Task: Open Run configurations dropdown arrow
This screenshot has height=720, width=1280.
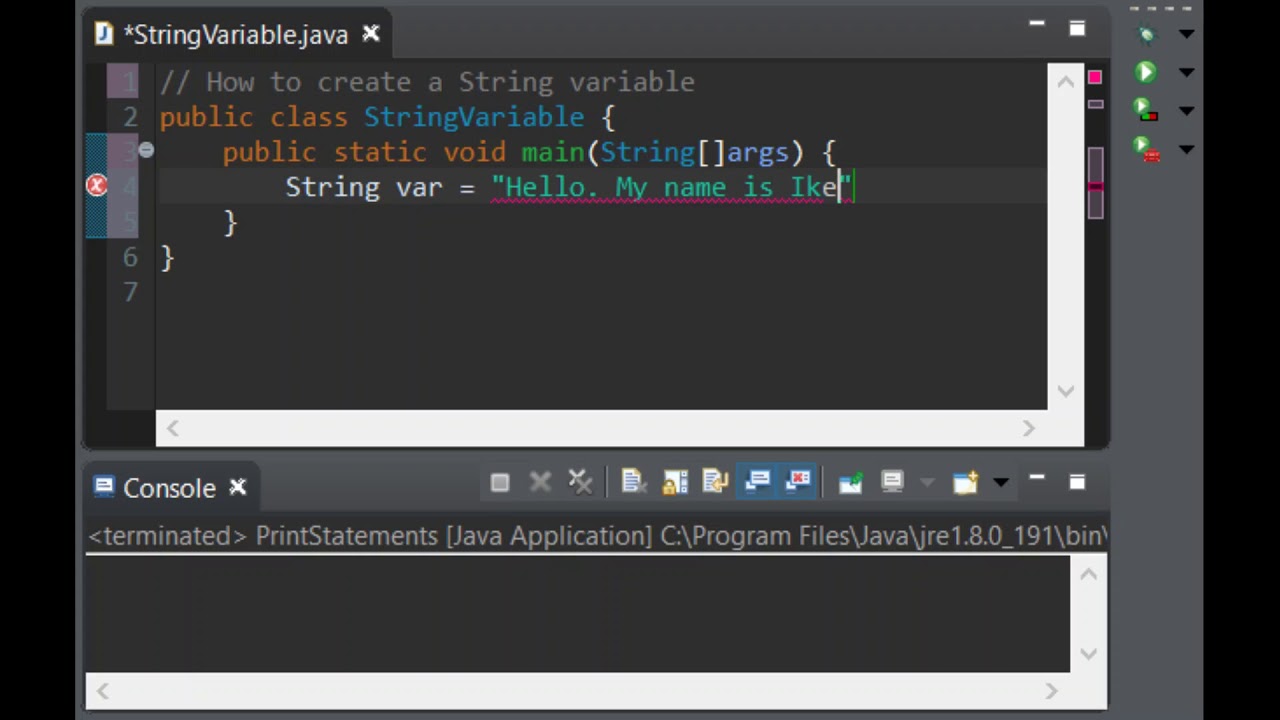Action: pyautogui.click(x=1187, y=72)
